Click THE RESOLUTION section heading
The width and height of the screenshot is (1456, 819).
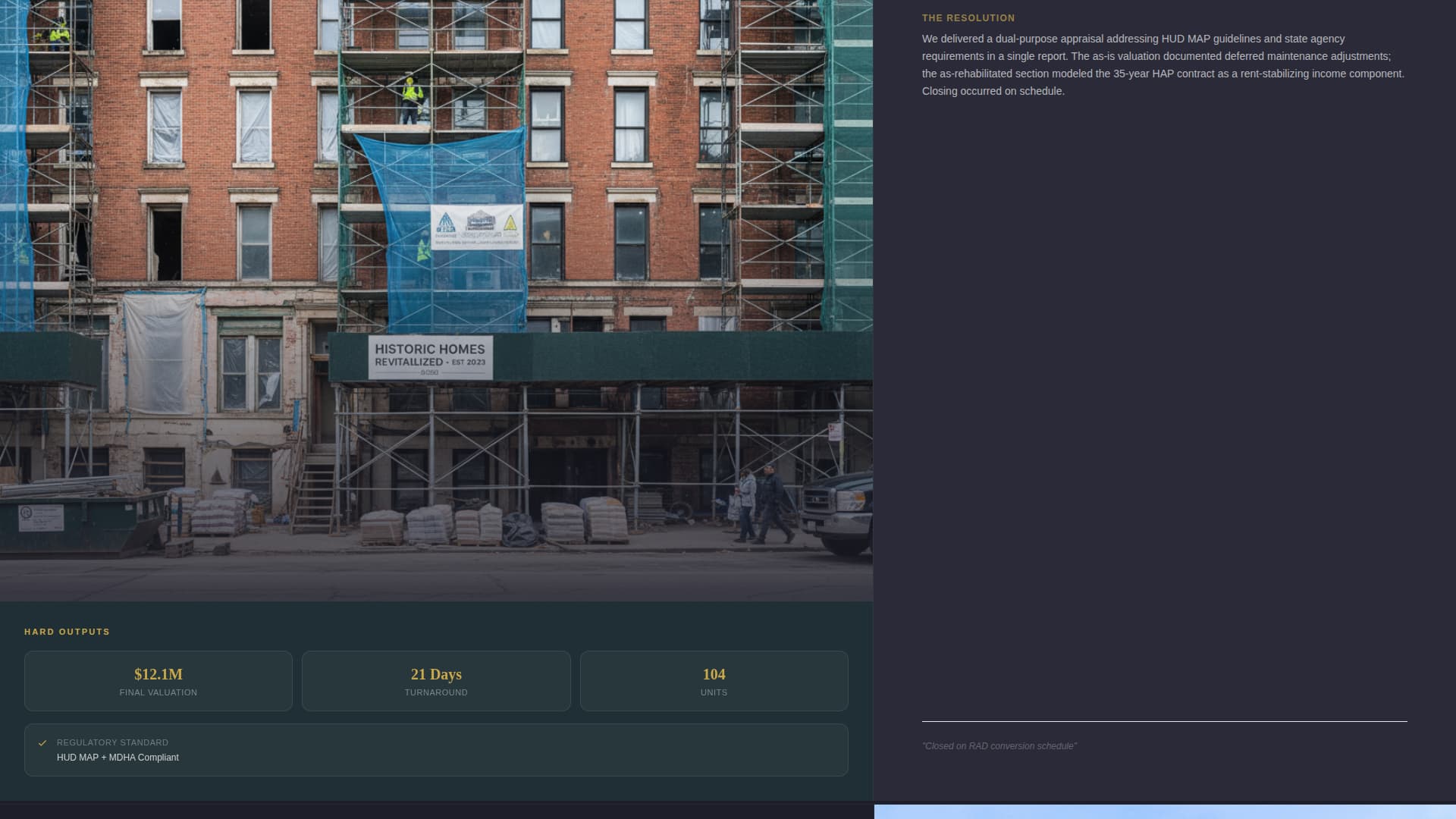tap(968, 17)
